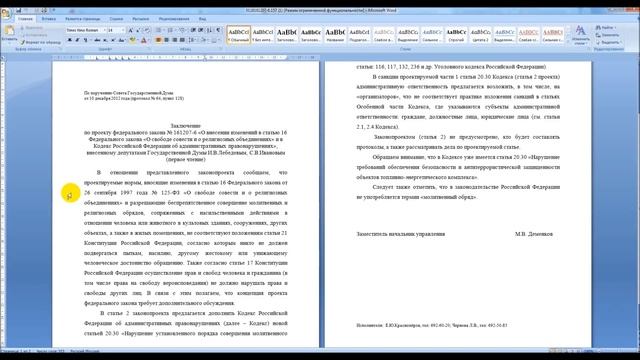Apply the Строгий style

pos(456,35)
